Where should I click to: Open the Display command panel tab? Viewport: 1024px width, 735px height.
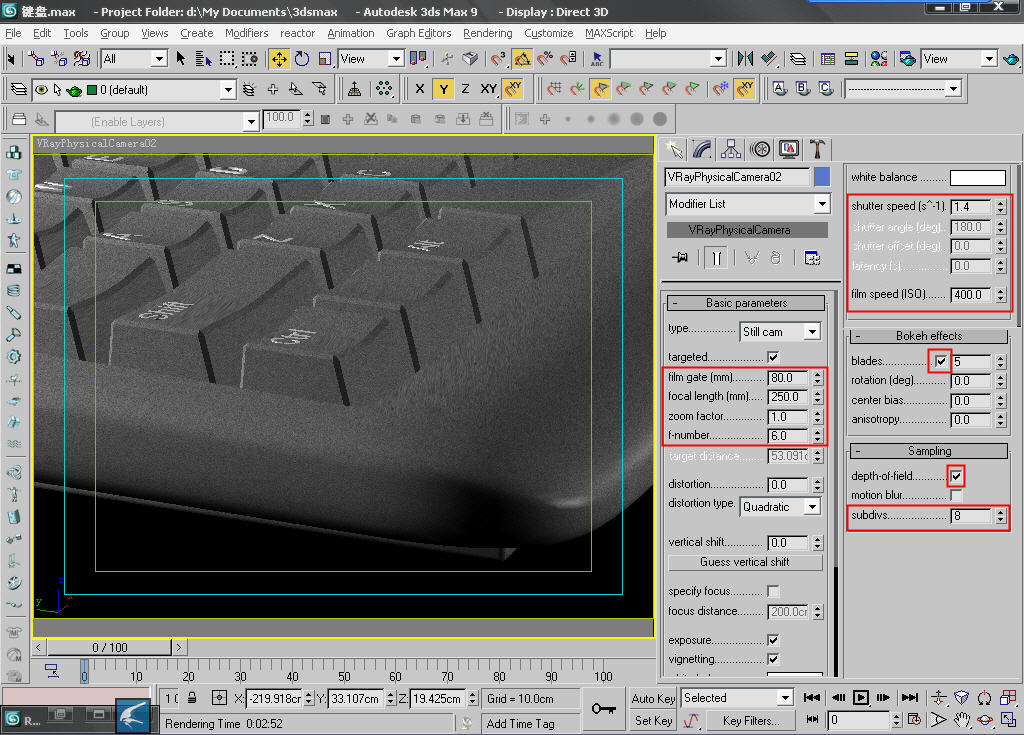(789, 149)
